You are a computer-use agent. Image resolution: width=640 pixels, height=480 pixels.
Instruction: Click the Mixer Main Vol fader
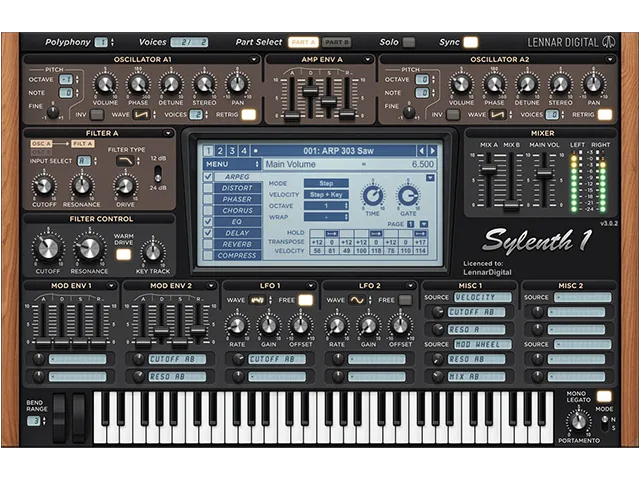click(x=544, y=173)
